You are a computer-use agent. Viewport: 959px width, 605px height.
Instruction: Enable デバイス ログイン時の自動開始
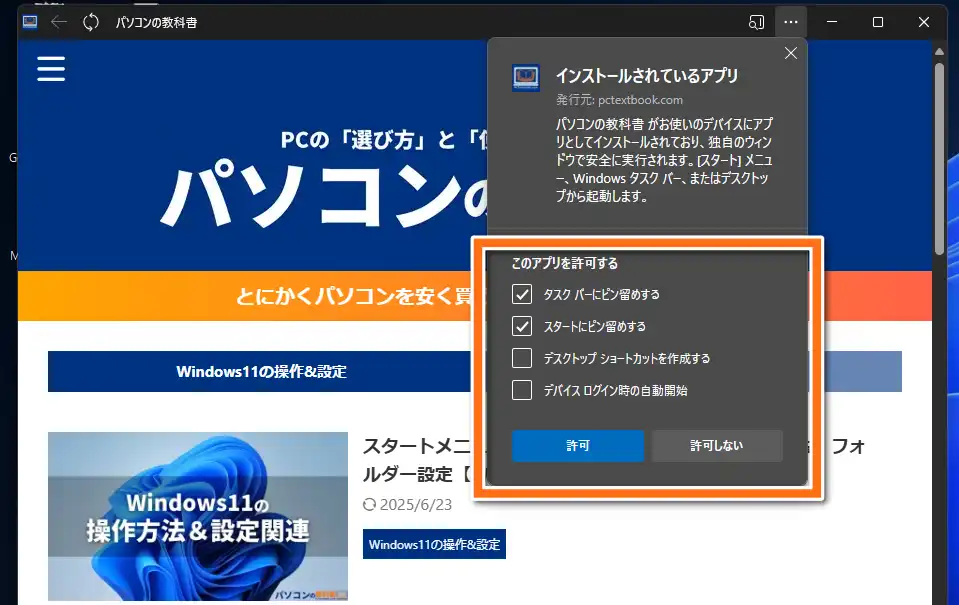pos(522,390)
